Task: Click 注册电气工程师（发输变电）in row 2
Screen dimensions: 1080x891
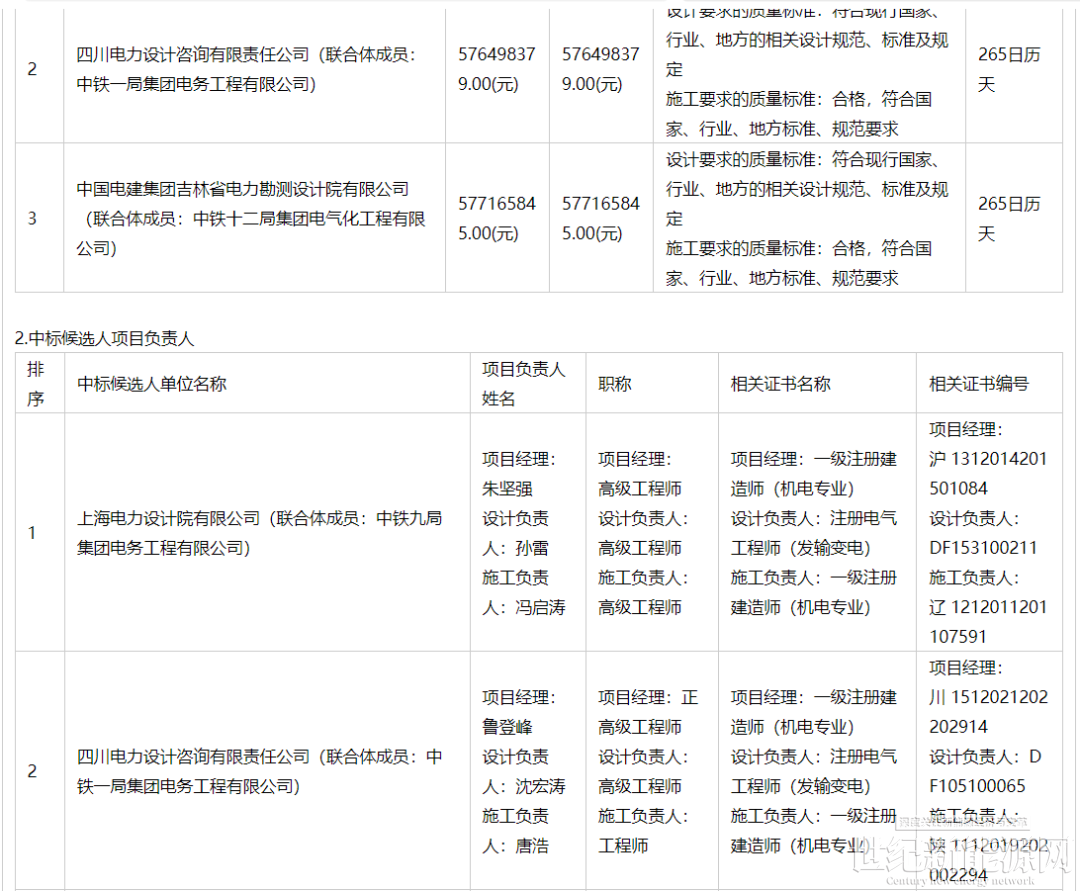Action: (x=813, y=771)
